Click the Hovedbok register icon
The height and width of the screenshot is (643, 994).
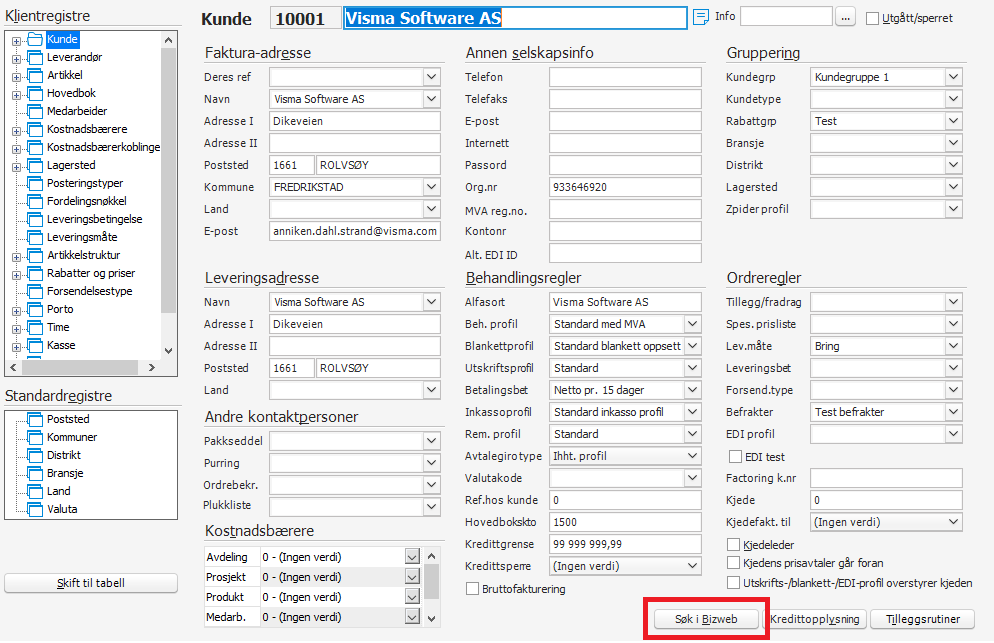[x=35, y=94]
